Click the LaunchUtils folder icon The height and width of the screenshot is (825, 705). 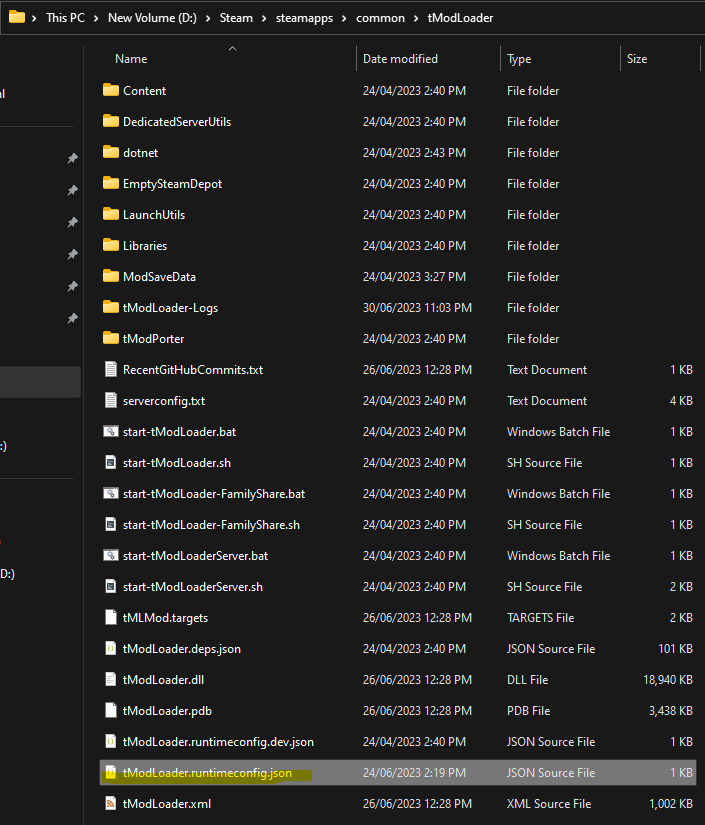[x=110, y=214]
